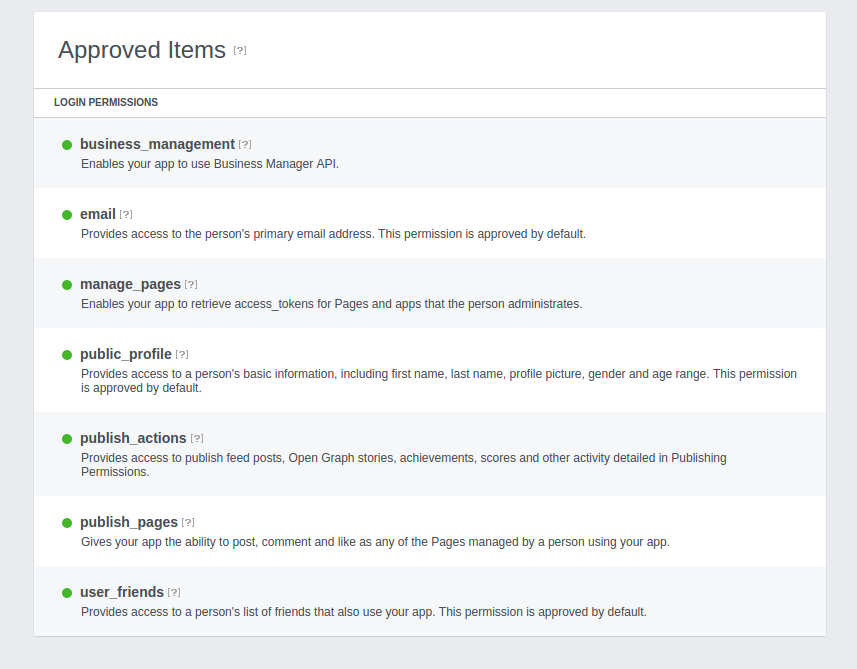Click green approved dot for publish_pages

[67, 523]
